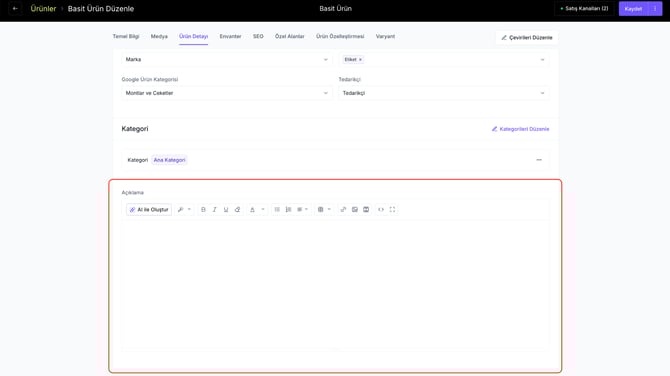The height and width of the screenshot is (376, 670).
Task: Open the Tedarikçi dropdown
Action: tap(444, 93)
